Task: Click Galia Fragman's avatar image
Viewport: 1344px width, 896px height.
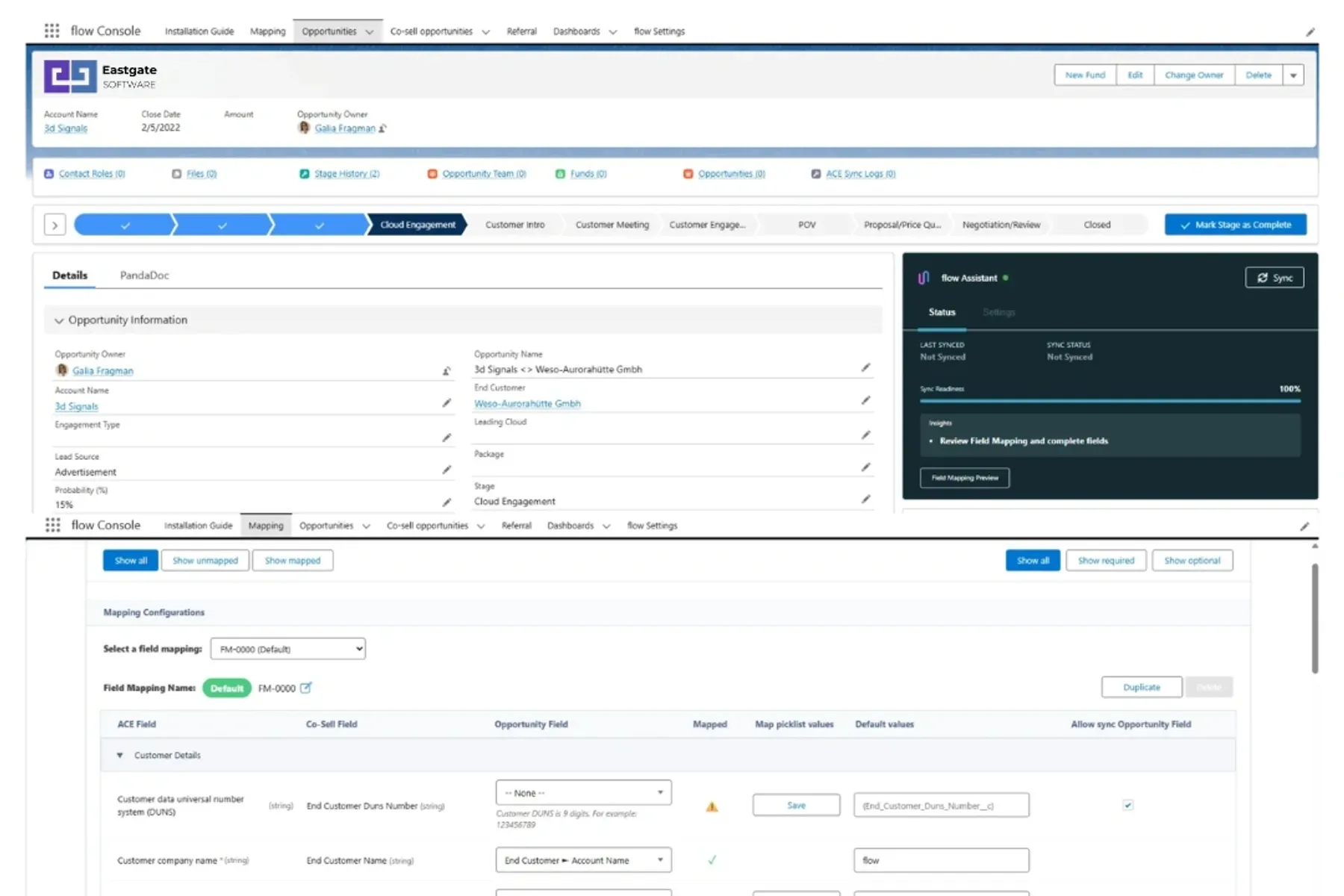Action: coord(63,370)
